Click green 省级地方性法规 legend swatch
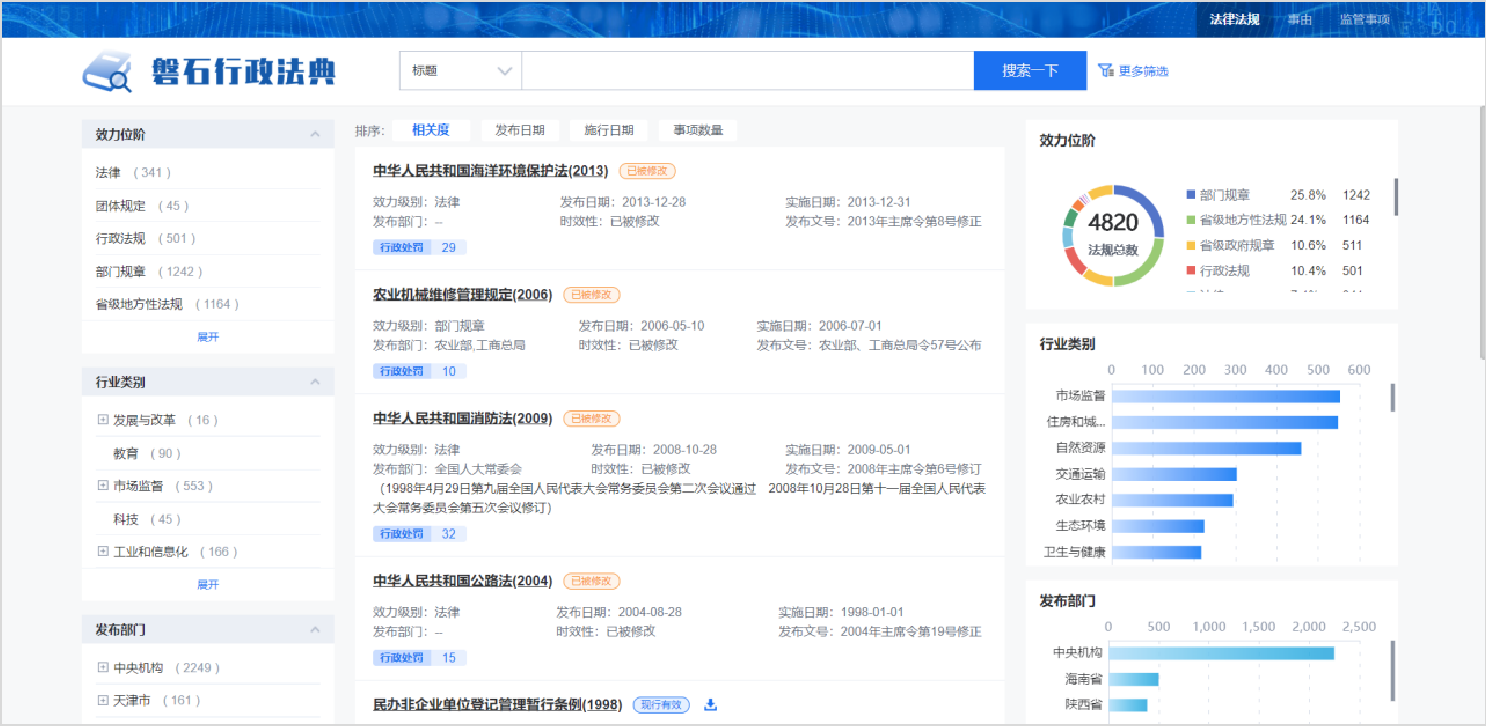The width and height of the screenshot is (1486, 726). (1190, 220)
